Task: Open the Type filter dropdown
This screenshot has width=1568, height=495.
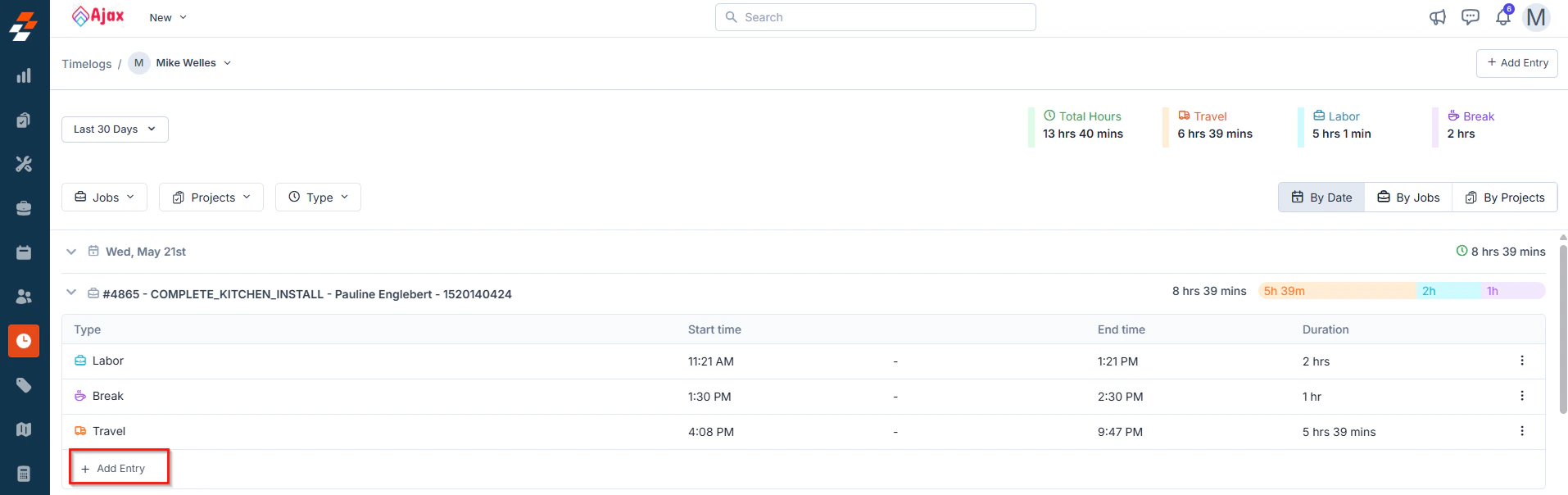Action: pyautogui.click(x=318, y=198)
